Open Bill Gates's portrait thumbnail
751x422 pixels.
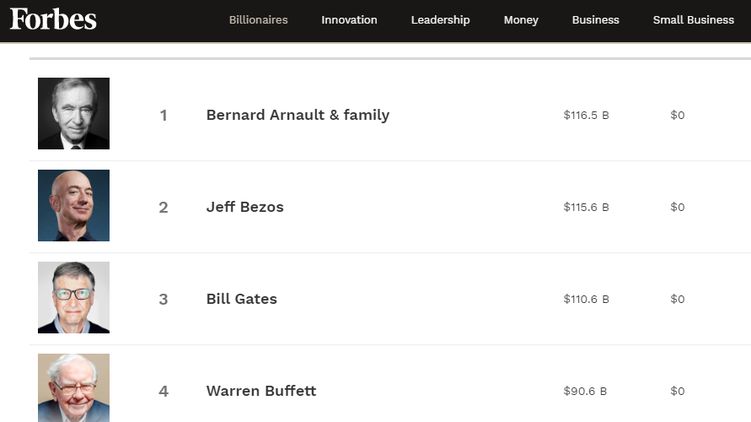click(74, 298)
